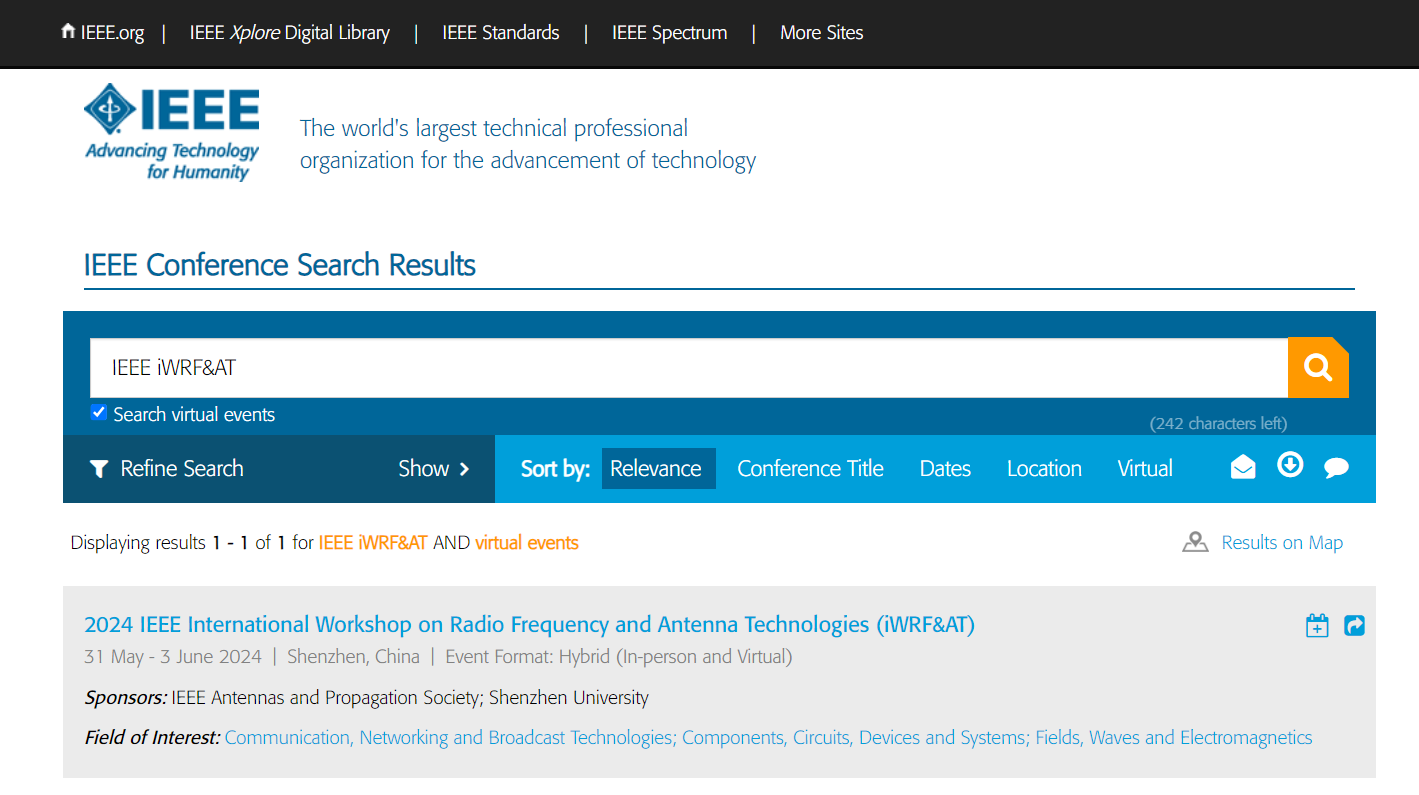Image resolution: width=1419 pixels, height=795 pixels.
Task: Open the More Sites menu
Action: [821, 33]
